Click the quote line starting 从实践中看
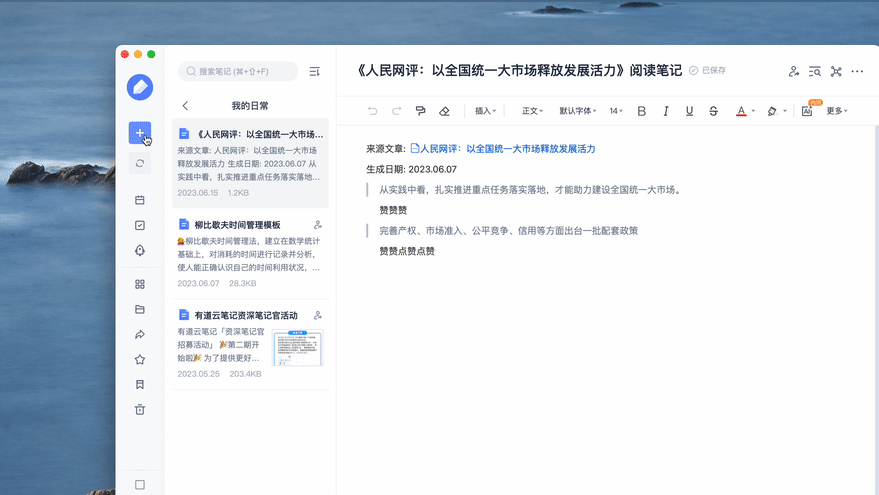Screen dimensions: 879x495 point(531,190)
